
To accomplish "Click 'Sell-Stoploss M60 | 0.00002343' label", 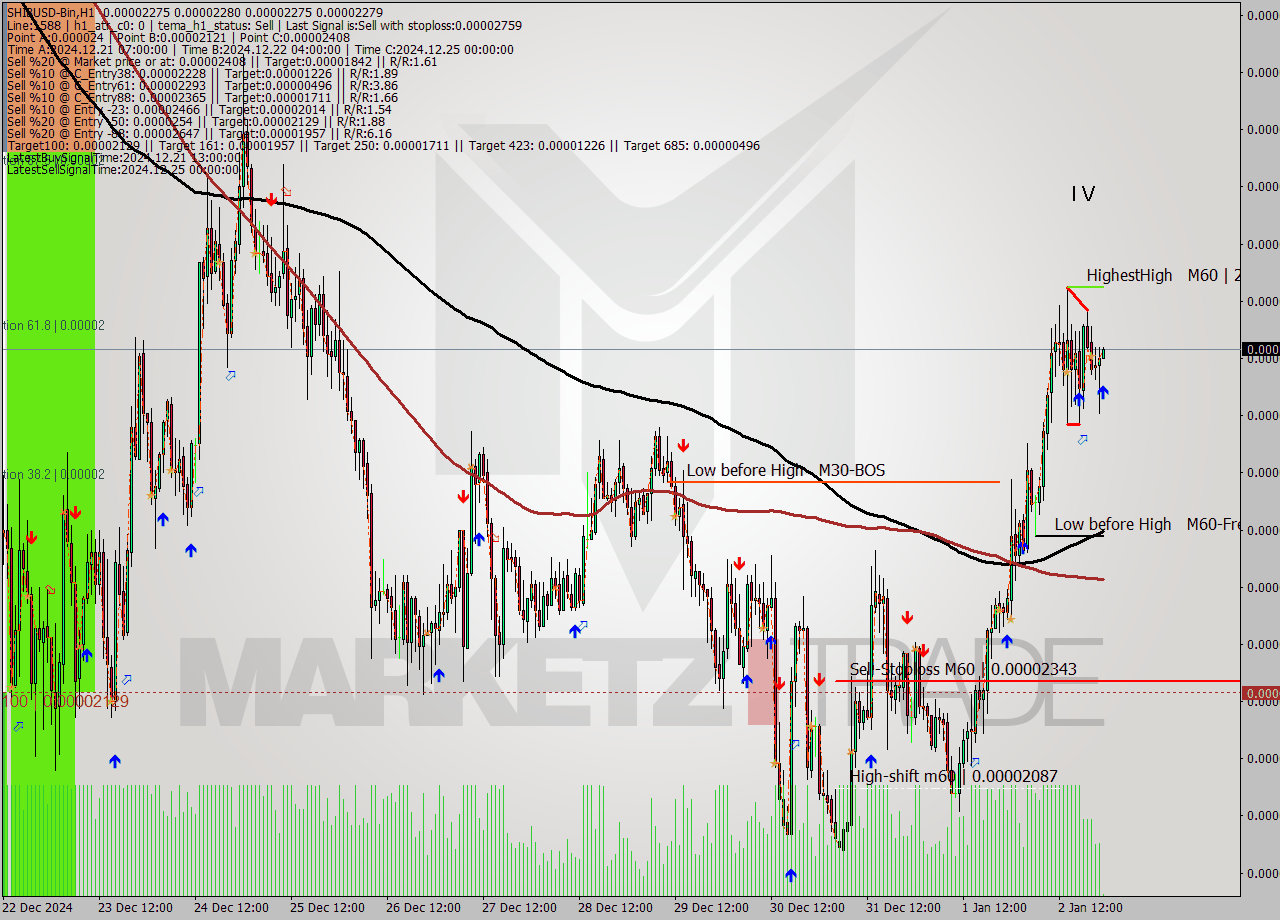I will [x=963, y=669].
